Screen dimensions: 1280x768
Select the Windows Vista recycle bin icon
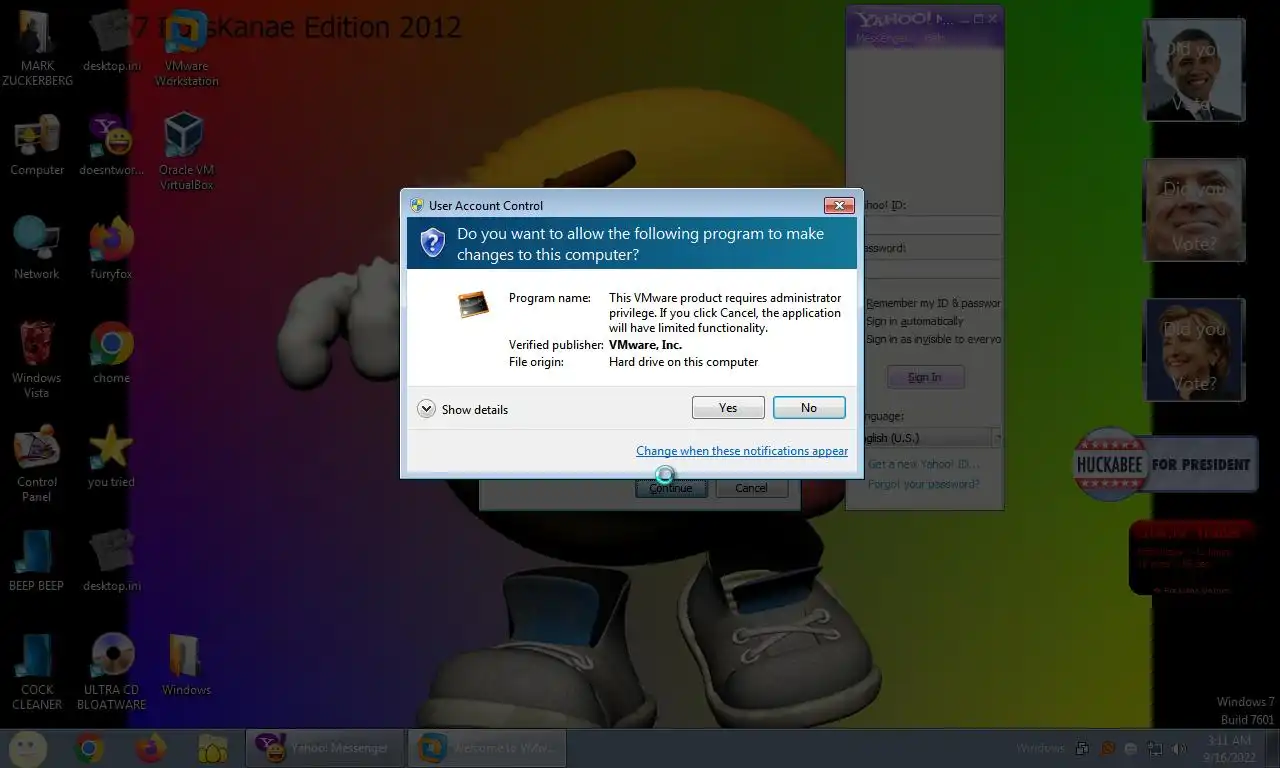click(x=37, y=360)
